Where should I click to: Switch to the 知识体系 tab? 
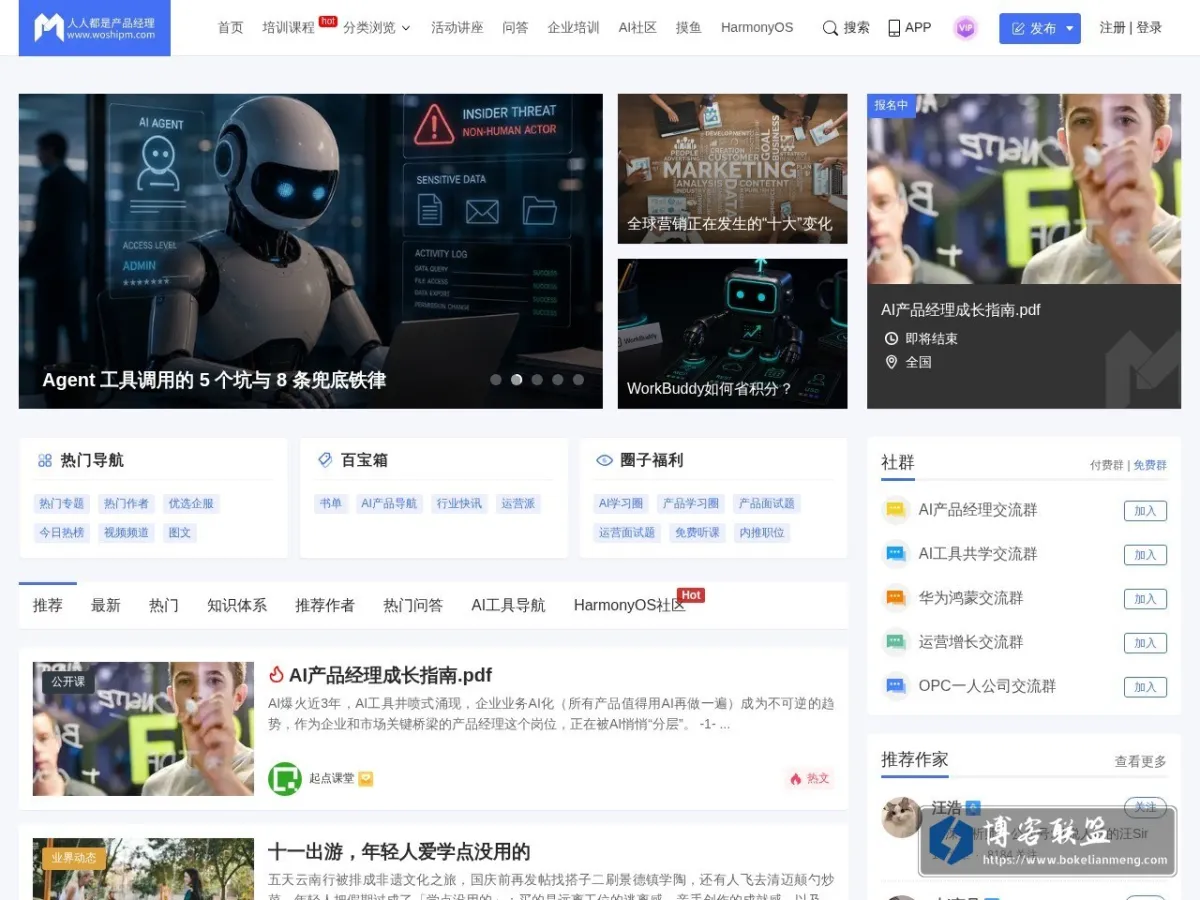coord(237,605)
